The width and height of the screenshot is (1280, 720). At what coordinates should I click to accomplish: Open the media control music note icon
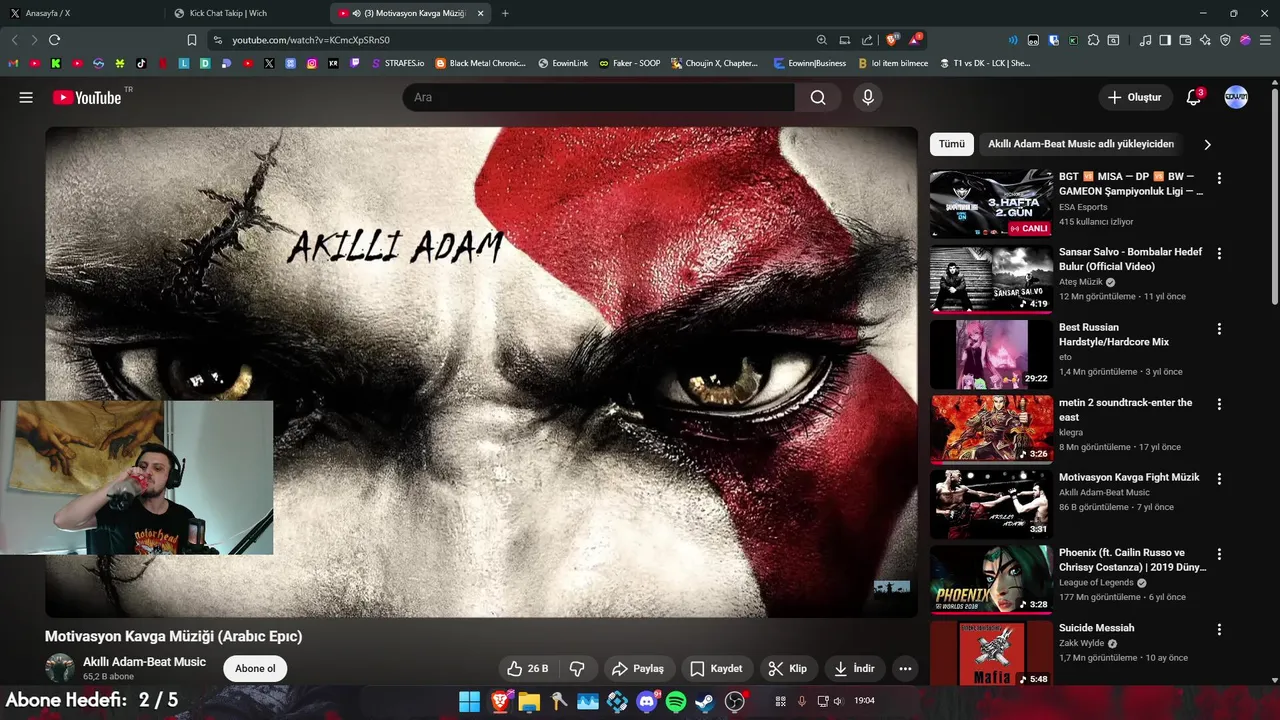tap(1146, 40)
